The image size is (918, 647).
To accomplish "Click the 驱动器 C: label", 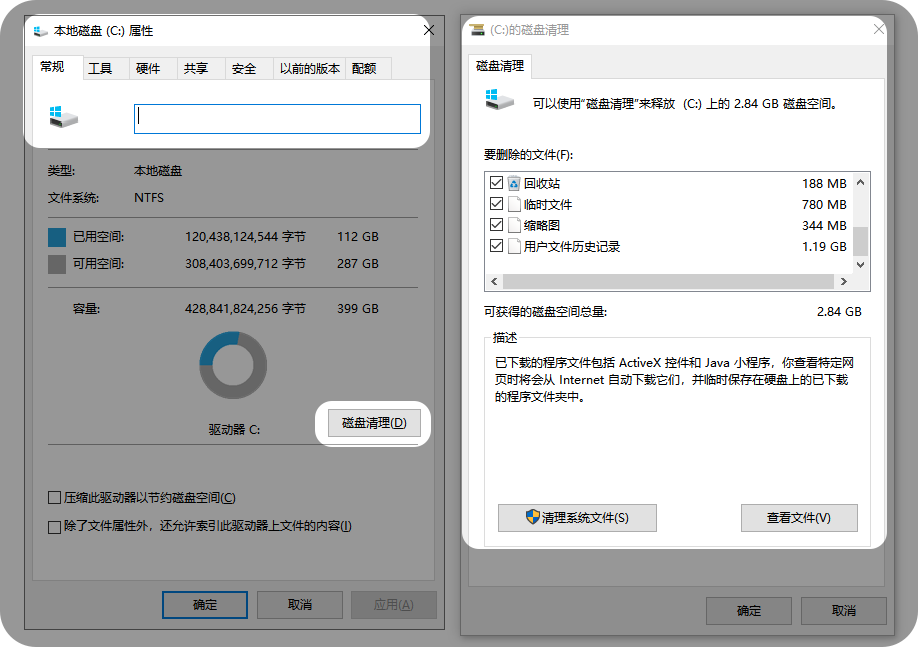I will (234, 429).
